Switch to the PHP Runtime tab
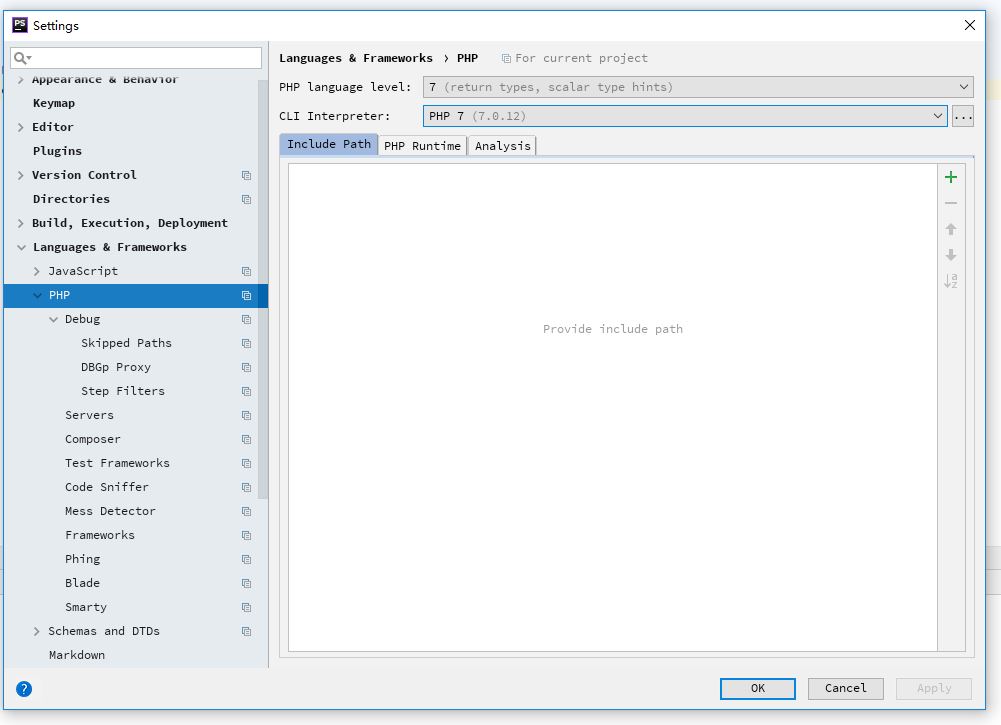This screenshot has height=725, width=1001. pos(422,146)
